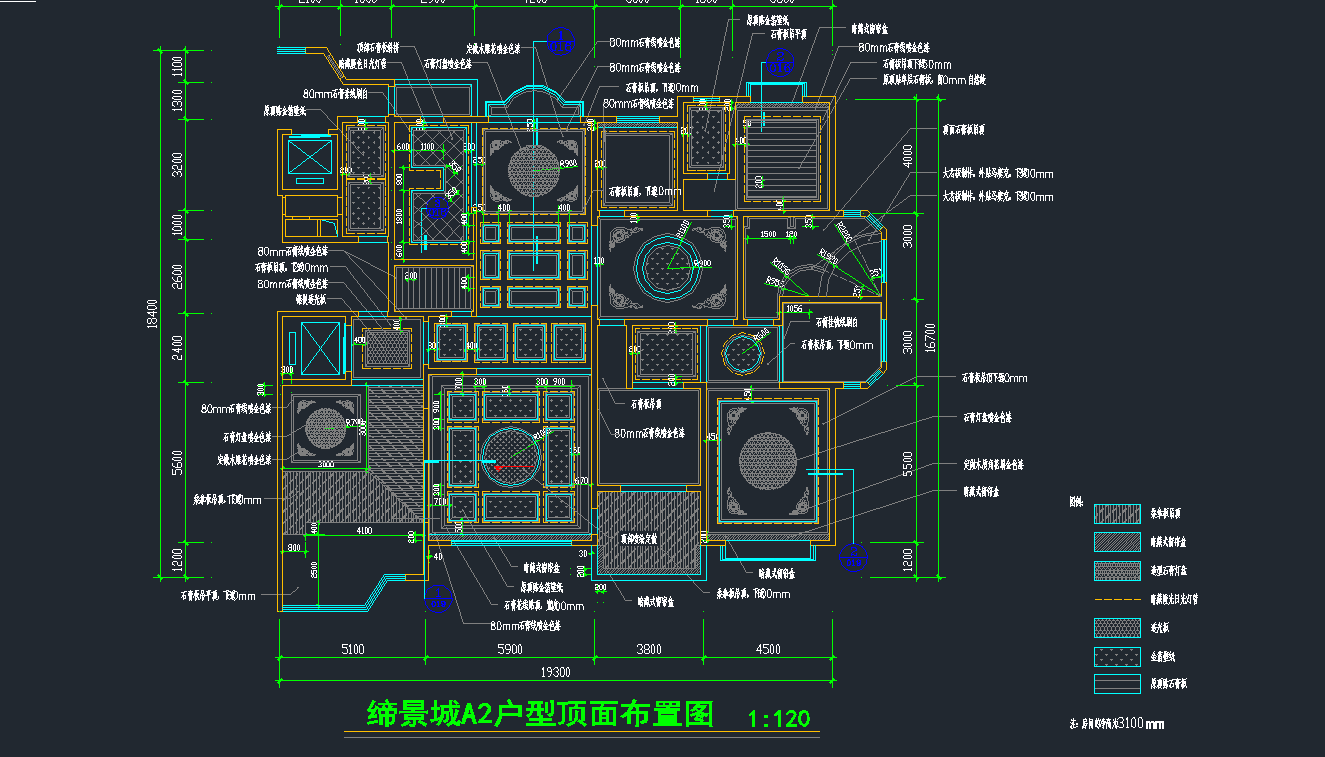
Task: Select the scale text 1:120
Action: tap(779, 719)
